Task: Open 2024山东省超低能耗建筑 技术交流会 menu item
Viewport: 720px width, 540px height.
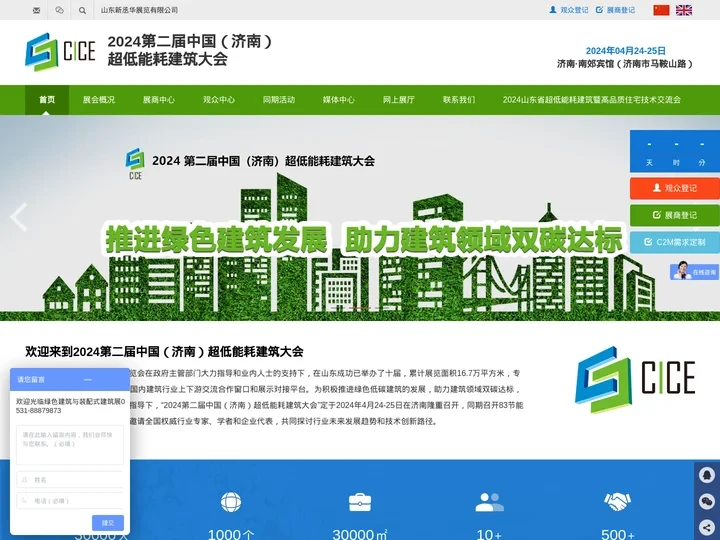Action: tap(591, 100)
